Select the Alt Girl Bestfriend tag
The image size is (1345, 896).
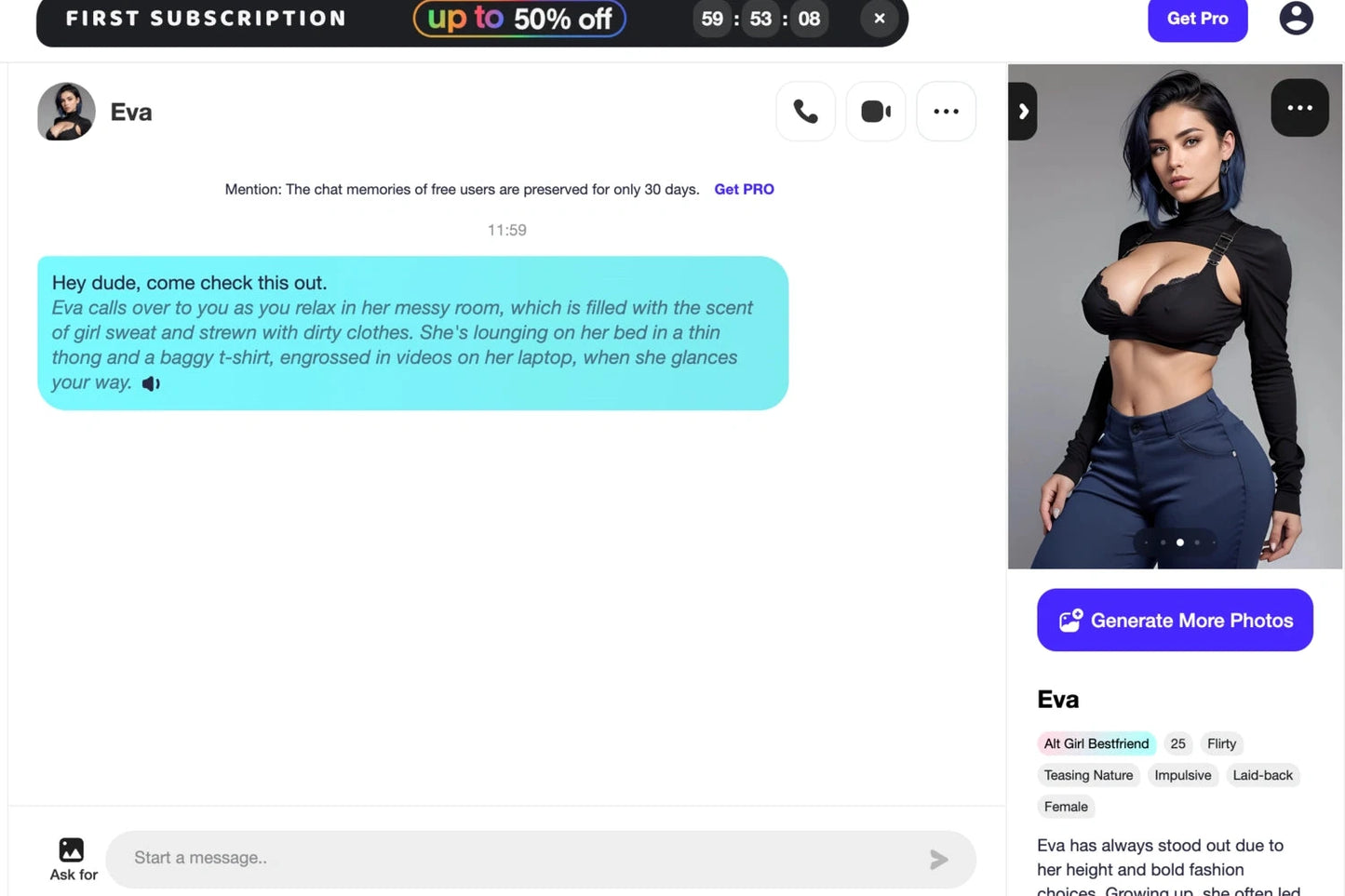coord(1096,743)
